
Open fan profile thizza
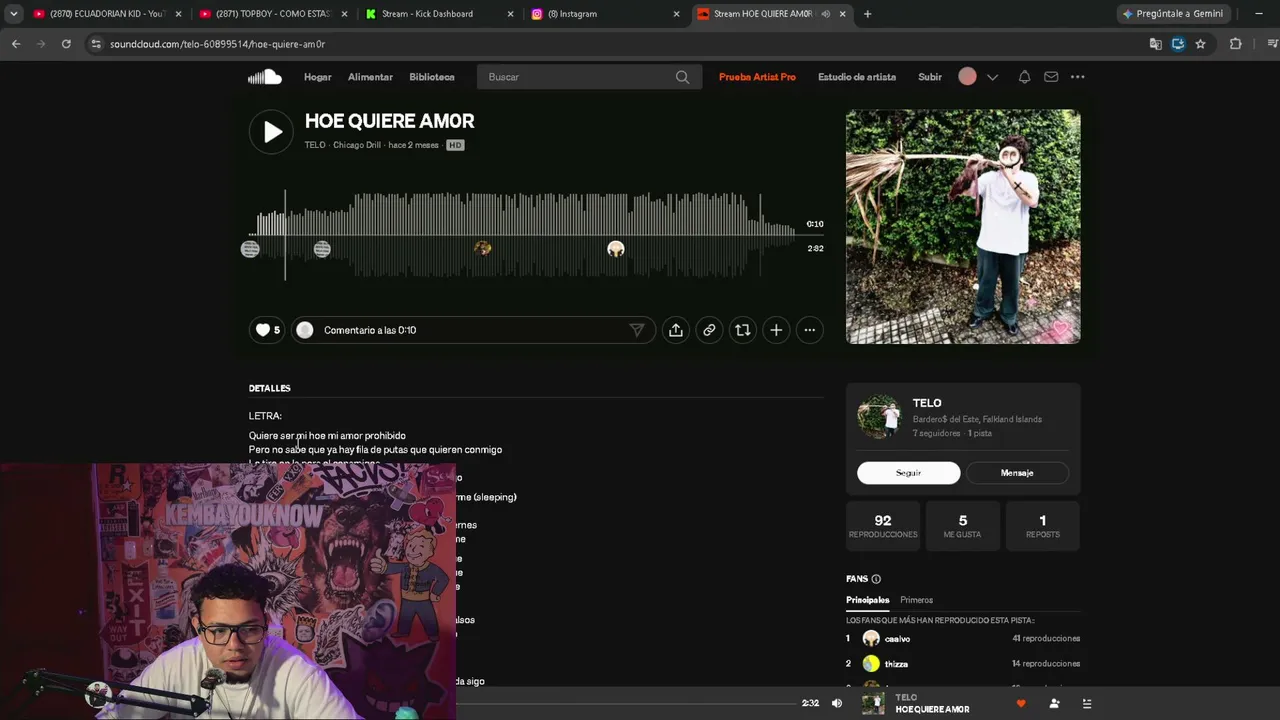click(896, 664)
